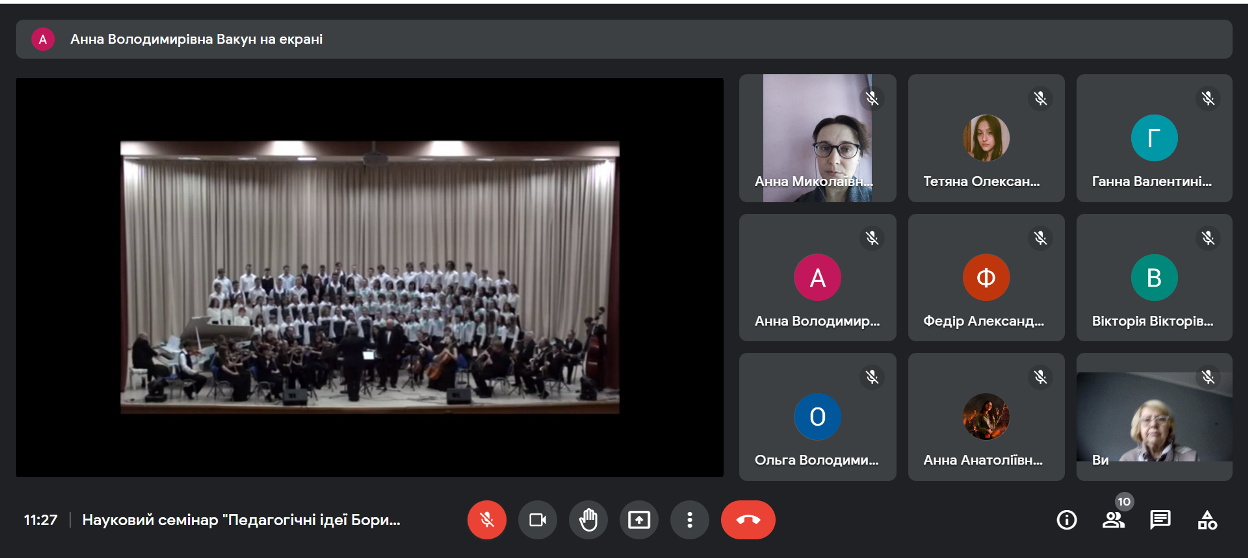Image resolution: width=1248 pixels, height=558 pixels.
Task: Click muted mic icon on Тетяна Олексан tile
Action: pyautogui.click(x=1040, y=98)
